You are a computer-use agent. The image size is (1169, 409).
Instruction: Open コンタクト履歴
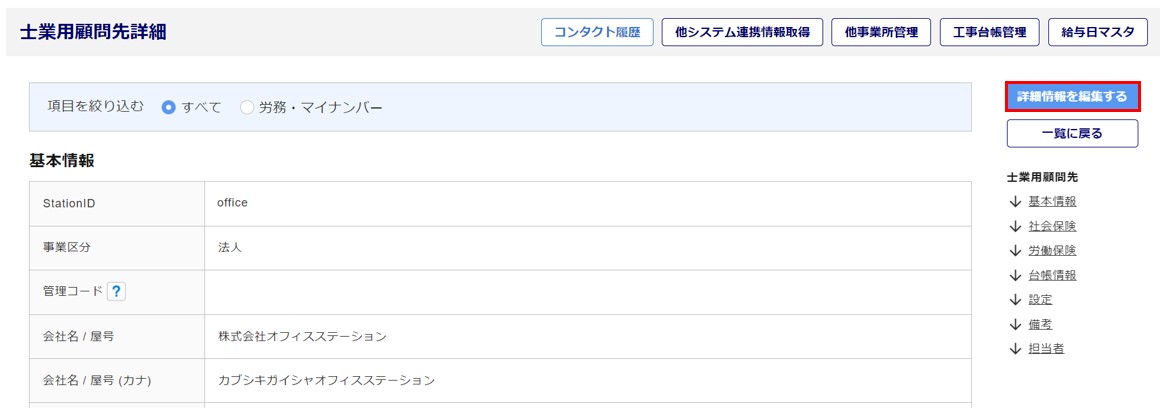point(597,32)
